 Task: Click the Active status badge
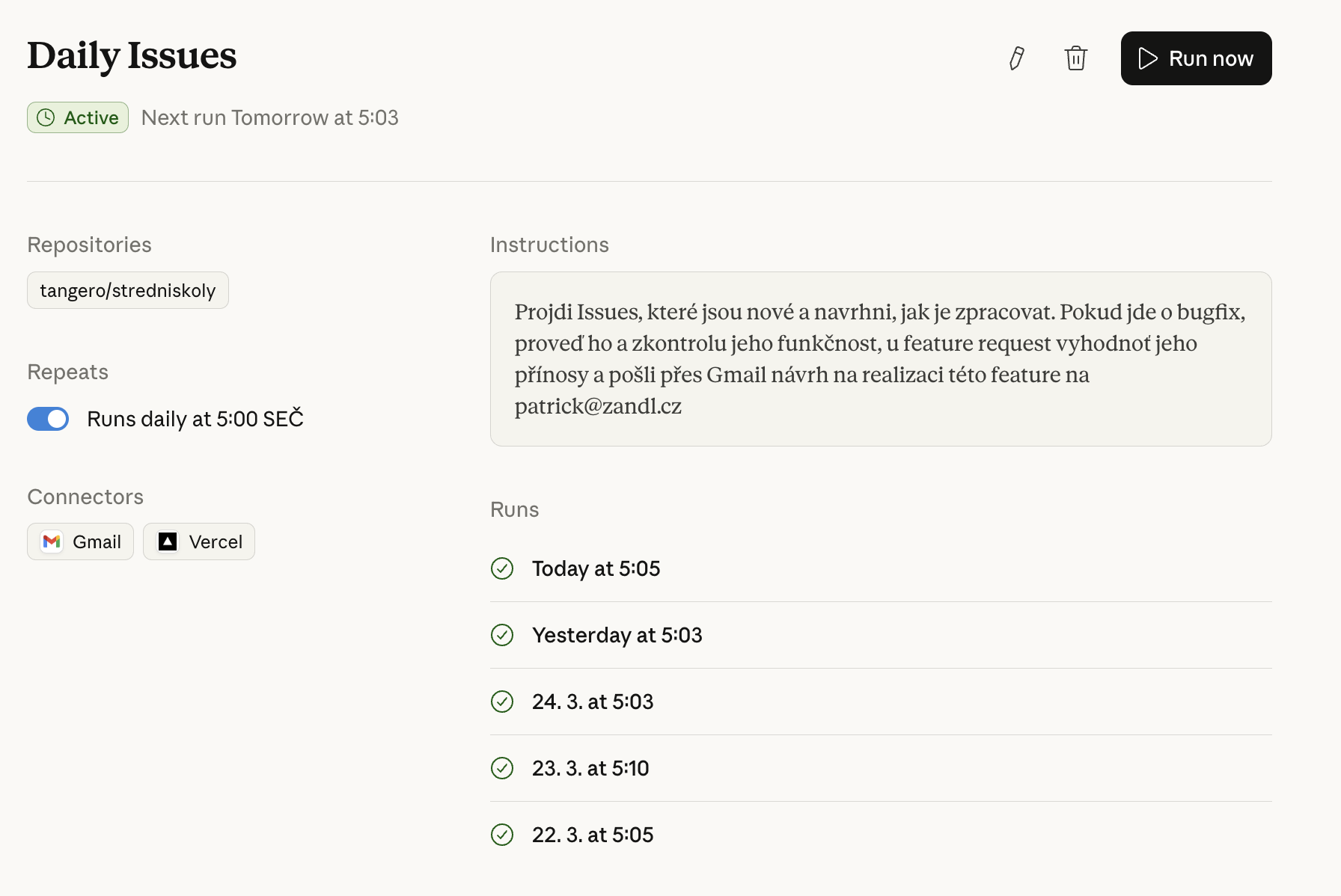[78, 117]
